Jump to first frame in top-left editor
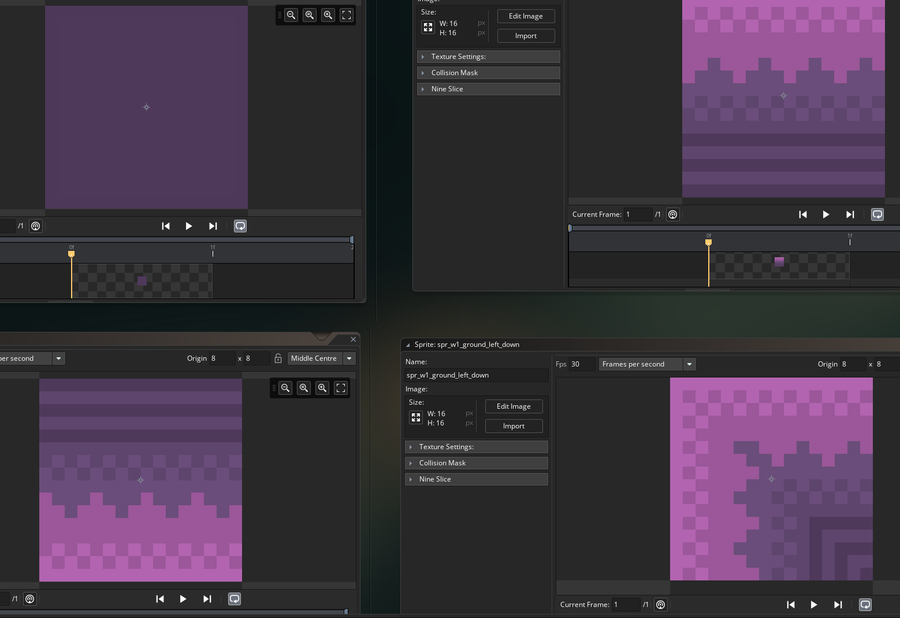This screenshot has width=900, height=618. tap(165, 226)
